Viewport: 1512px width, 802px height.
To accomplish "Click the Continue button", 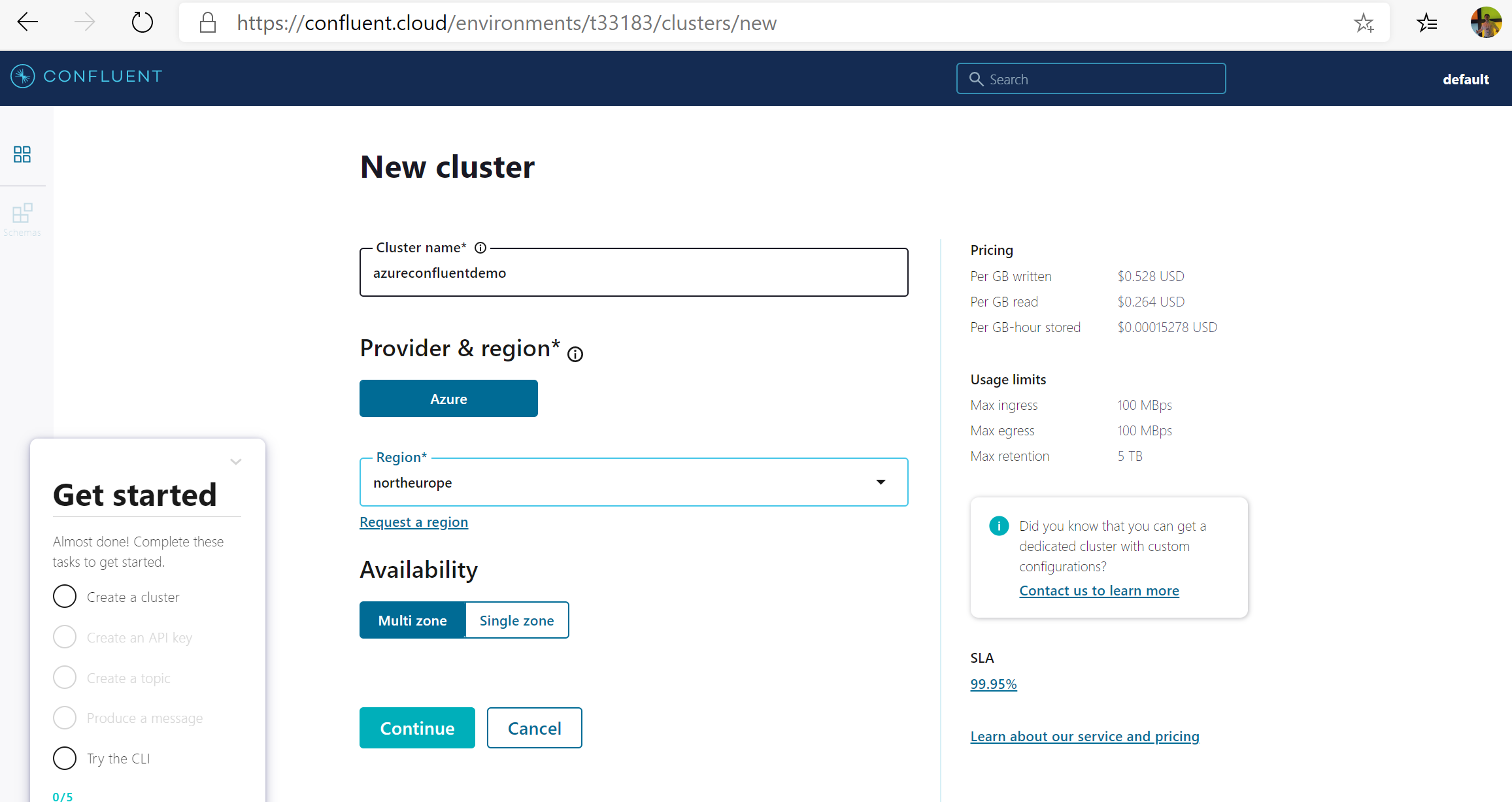I will pyautogui.click(x=417, y=728).
